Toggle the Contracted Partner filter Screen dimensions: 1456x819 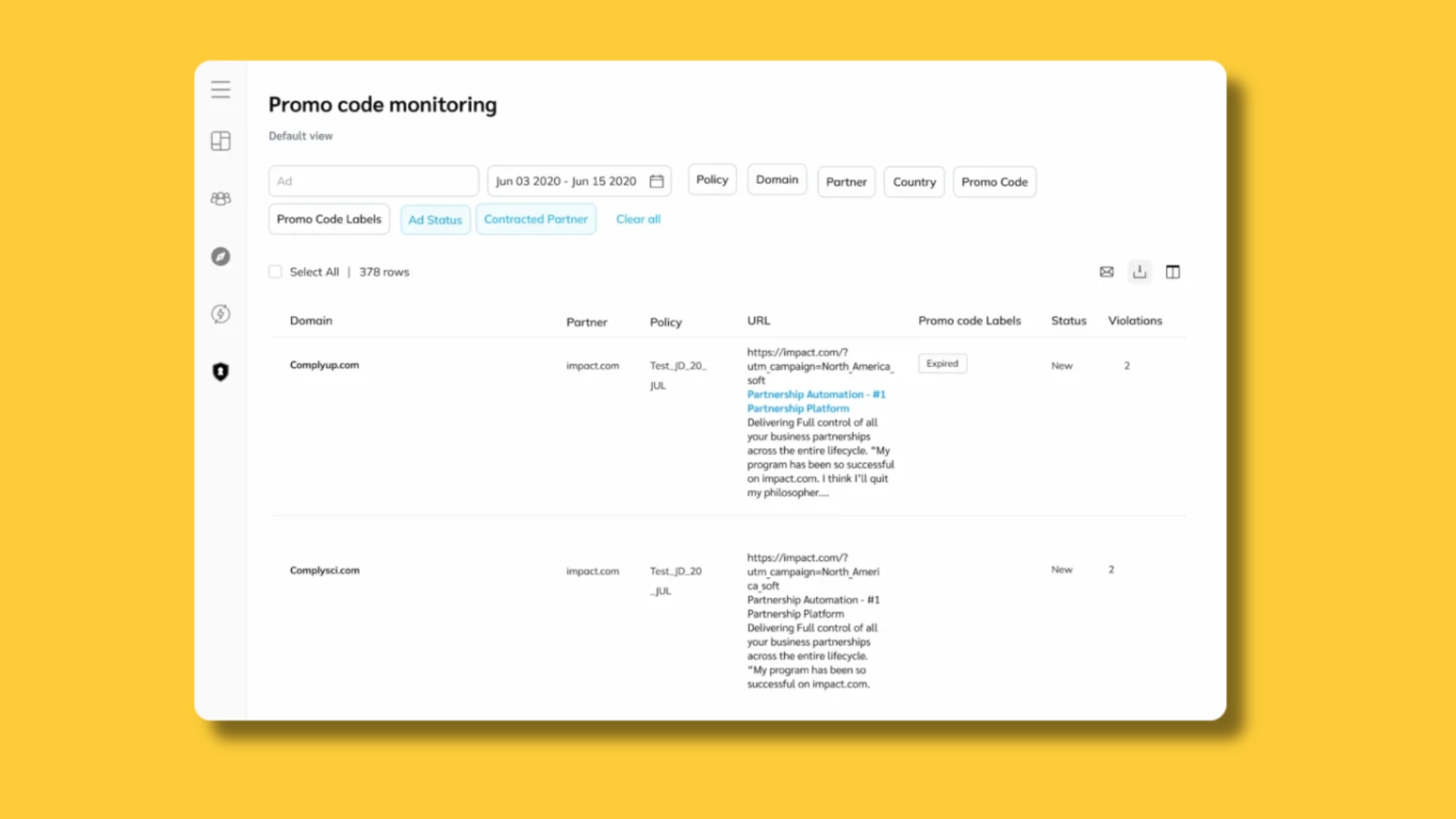pos(536,219)
